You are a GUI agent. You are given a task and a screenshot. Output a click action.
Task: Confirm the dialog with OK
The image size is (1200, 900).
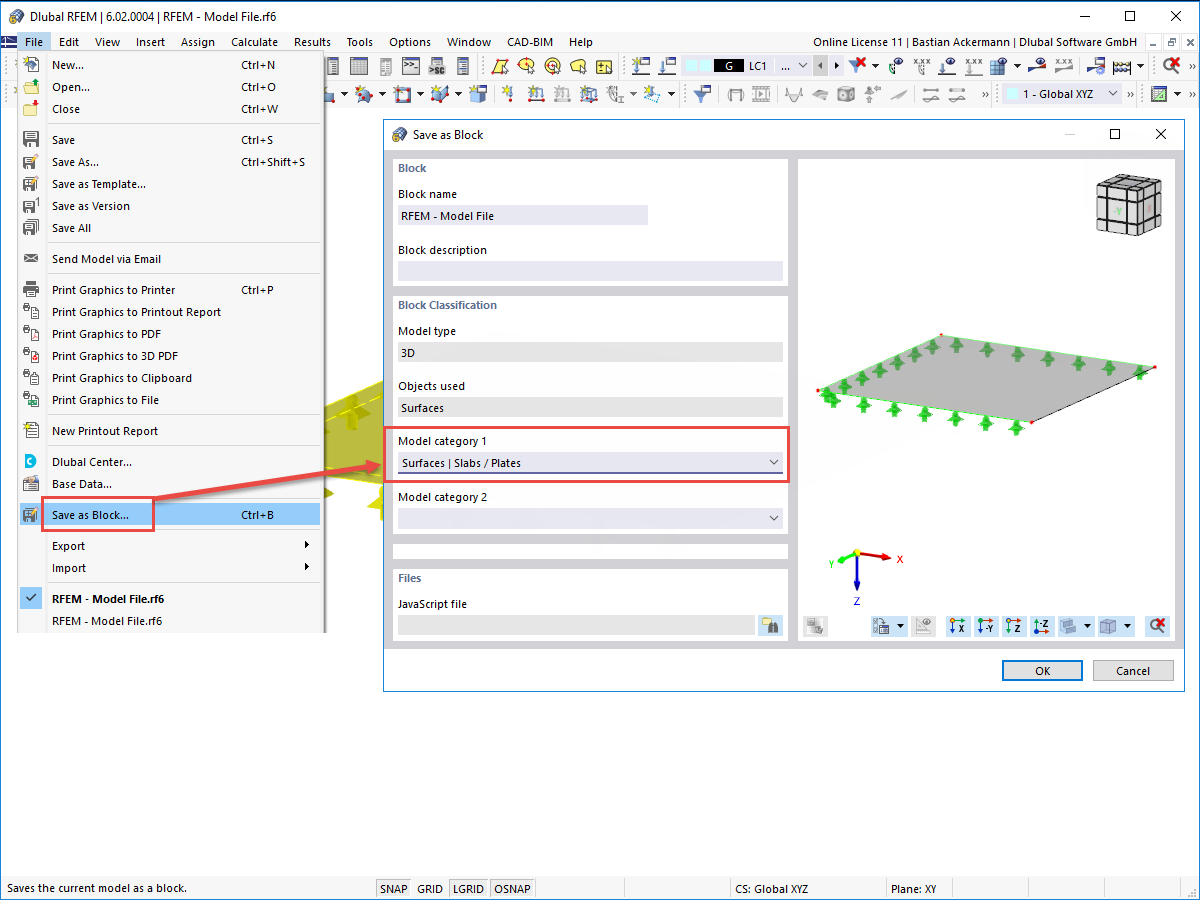click(x=1042, y=670)
